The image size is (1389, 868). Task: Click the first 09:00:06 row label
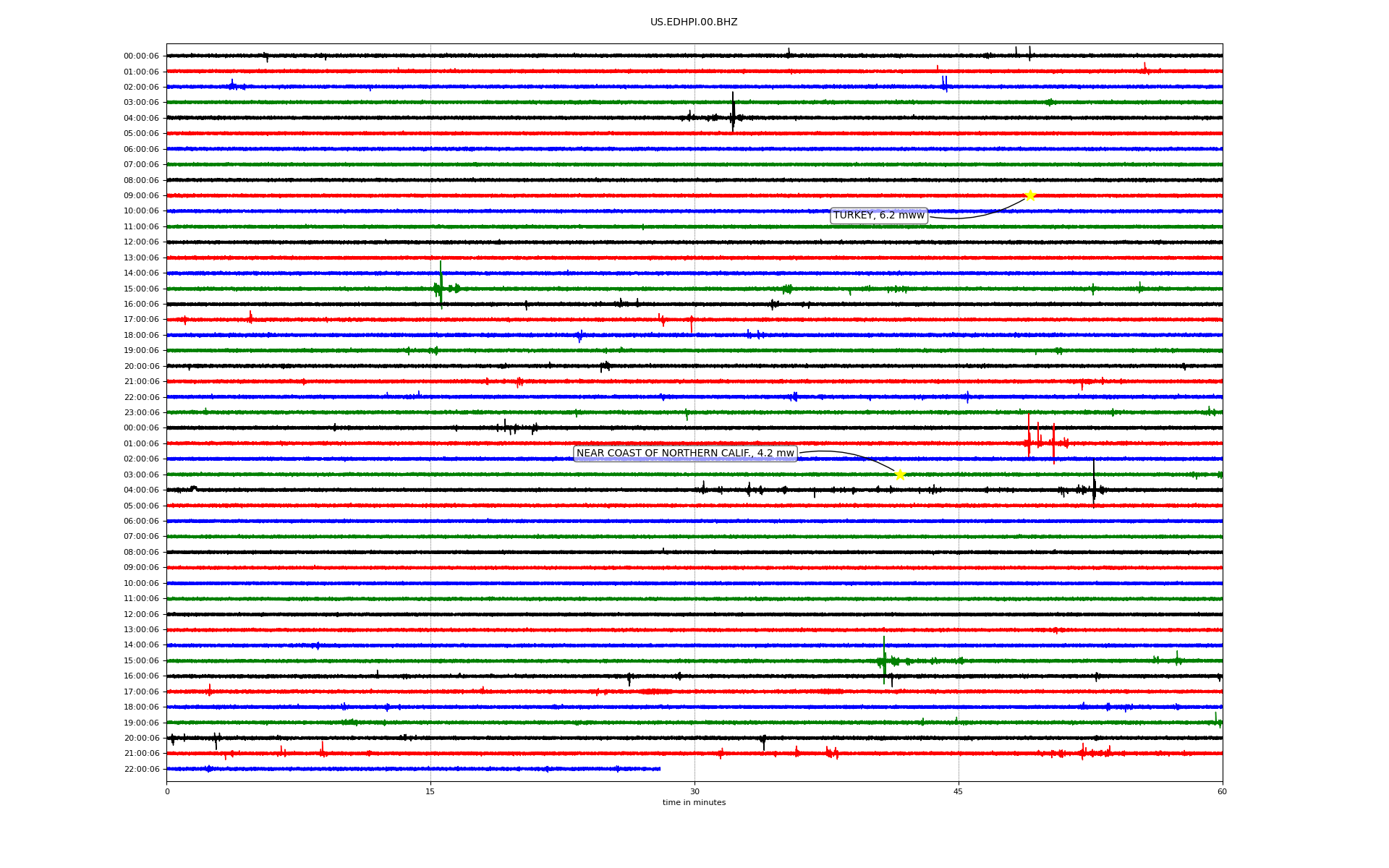click(141, 196)
